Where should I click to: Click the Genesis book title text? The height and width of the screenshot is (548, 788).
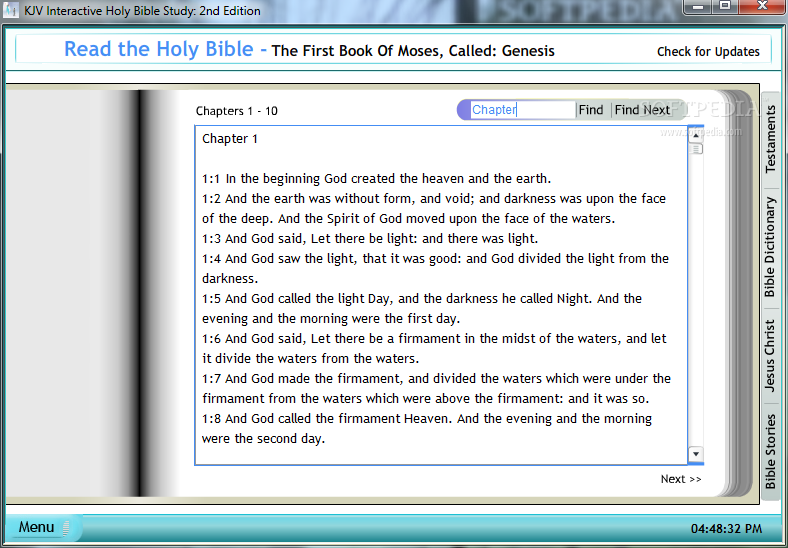click(413, 51)
